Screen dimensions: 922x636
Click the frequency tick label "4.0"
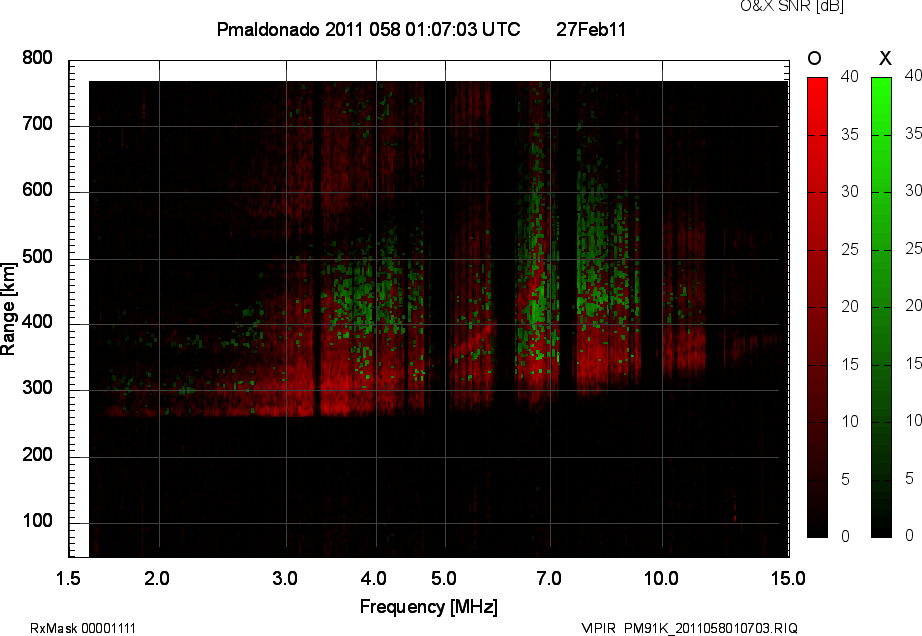click(x=373, y=578)
